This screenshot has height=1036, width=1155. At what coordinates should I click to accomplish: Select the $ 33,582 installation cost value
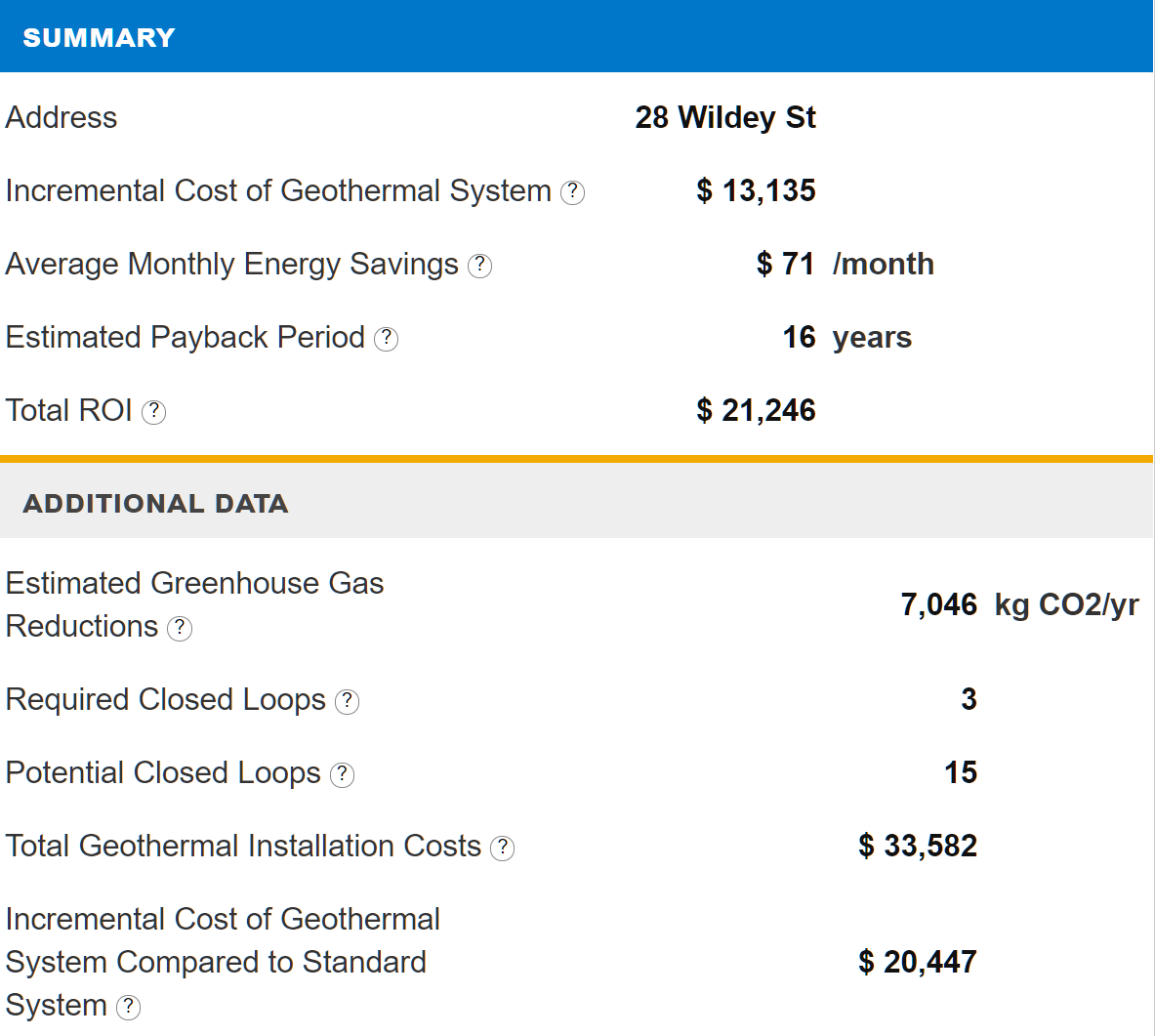tap(918, 846)
